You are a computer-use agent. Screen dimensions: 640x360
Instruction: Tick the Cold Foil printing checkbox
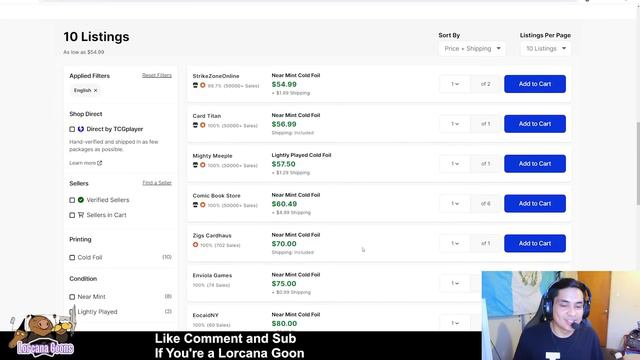click(x=72, y=258)
